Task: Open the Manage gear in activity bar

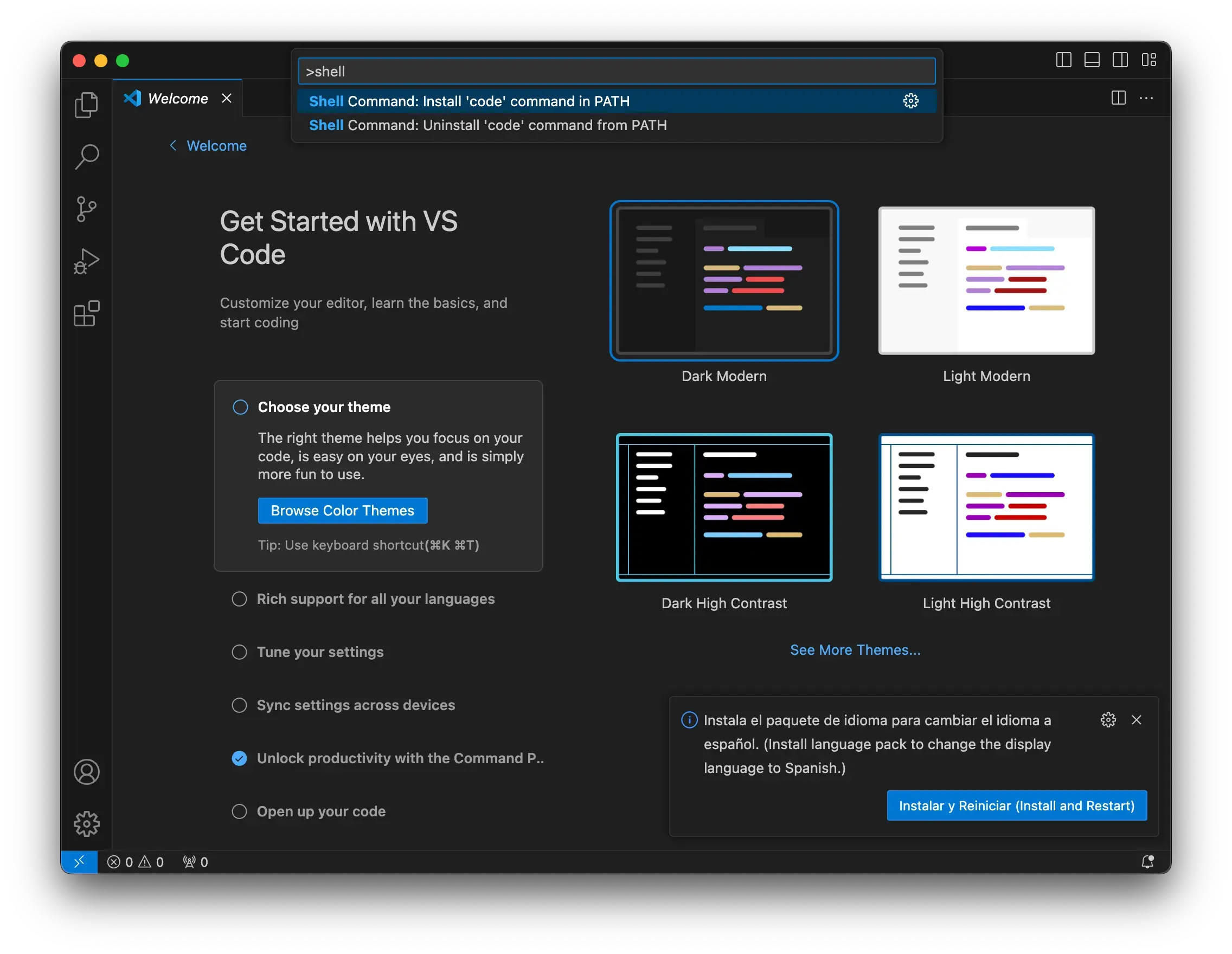Action: (x=86, y=824)
